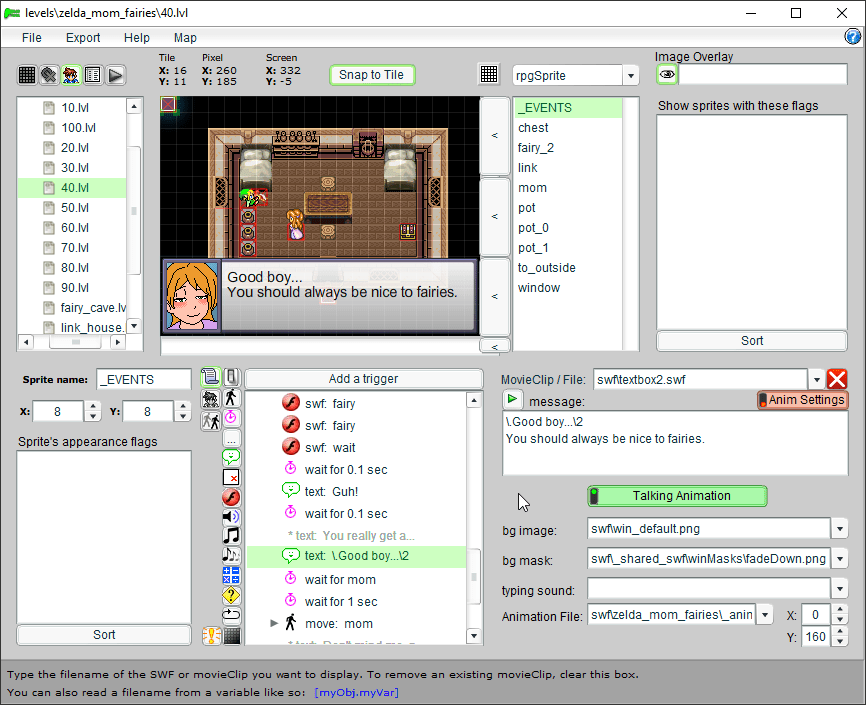
Task: Click the pink stopwatch wait trigger icon
Action: pos(231,417)
